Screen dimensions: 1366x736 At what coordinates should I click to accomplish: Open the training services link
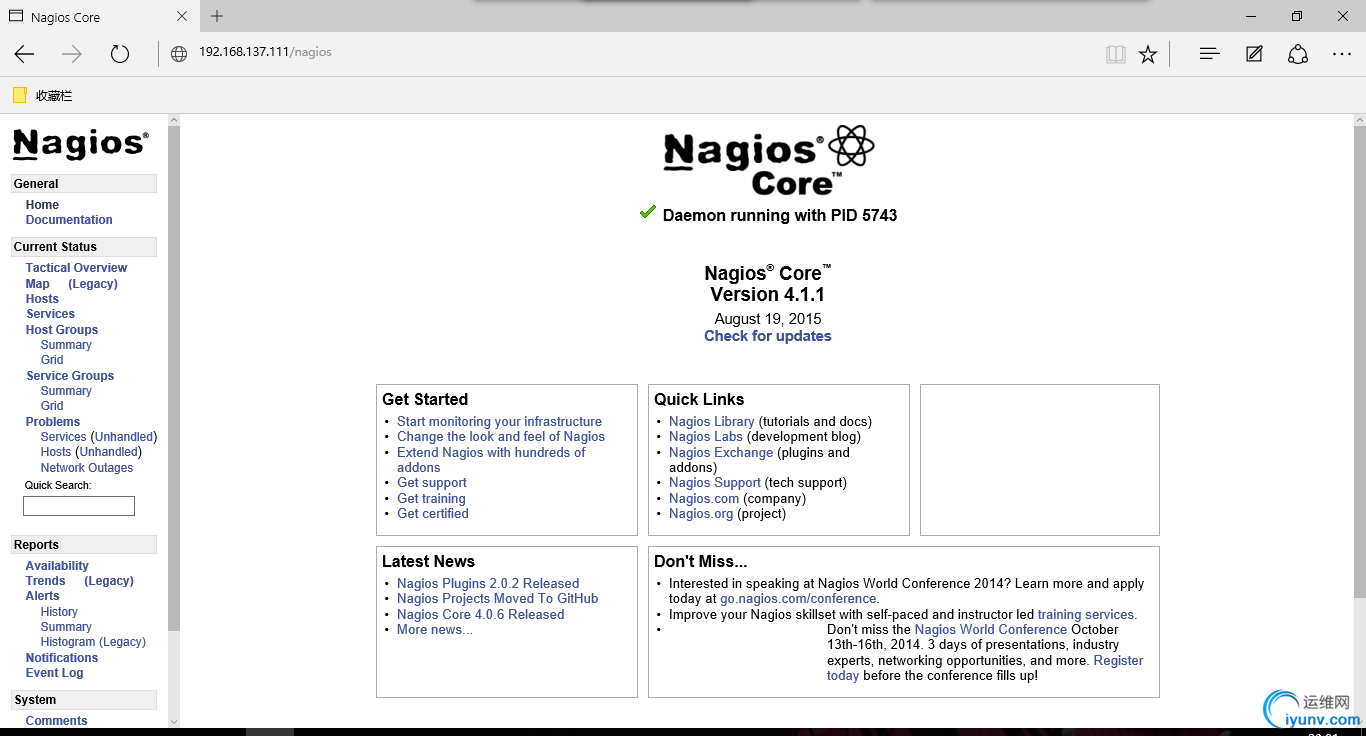[1087, 615]
